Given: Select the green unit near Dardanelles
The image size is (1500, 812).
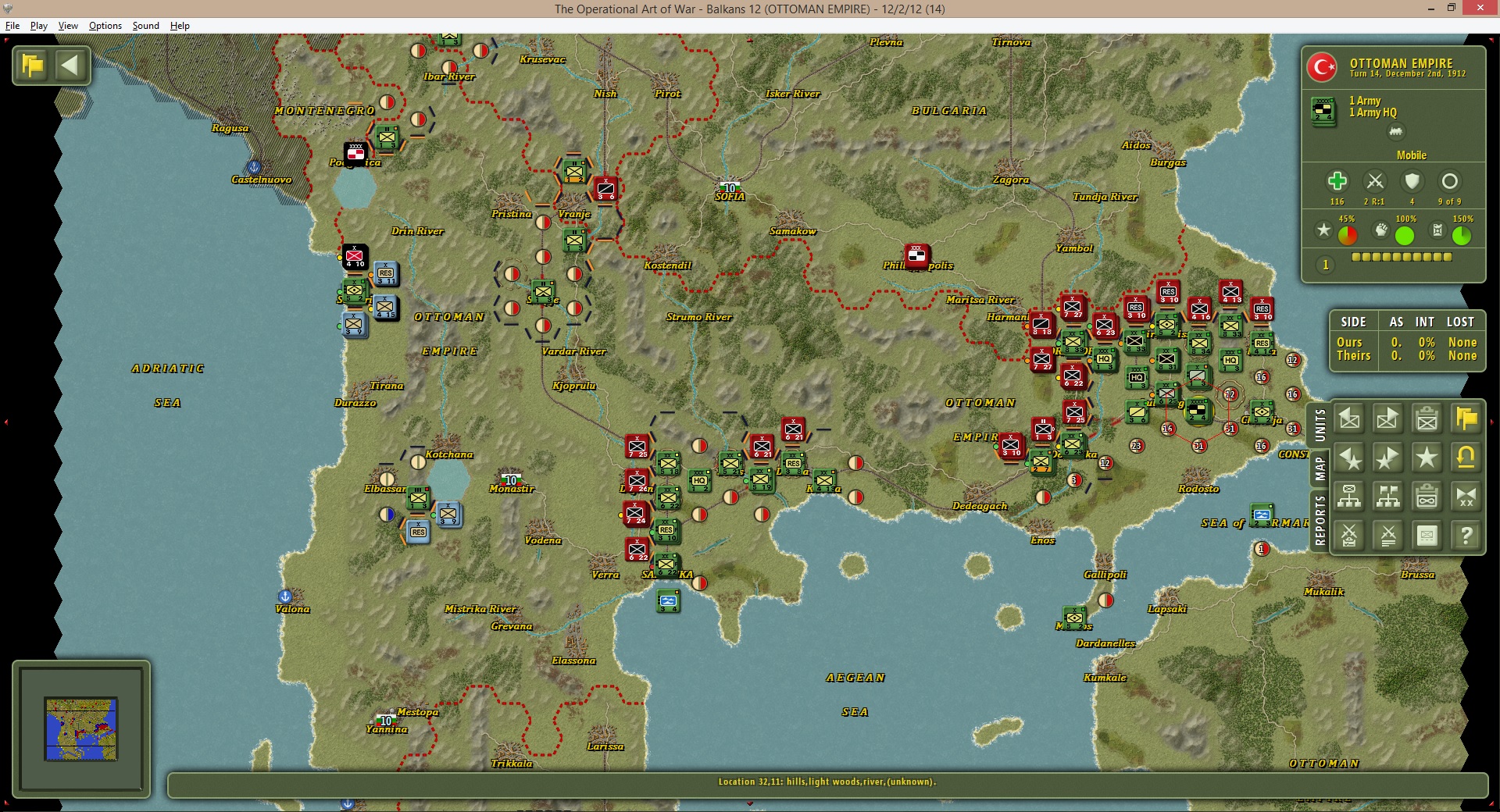Looking at the screenshot, I should 1075,618.
